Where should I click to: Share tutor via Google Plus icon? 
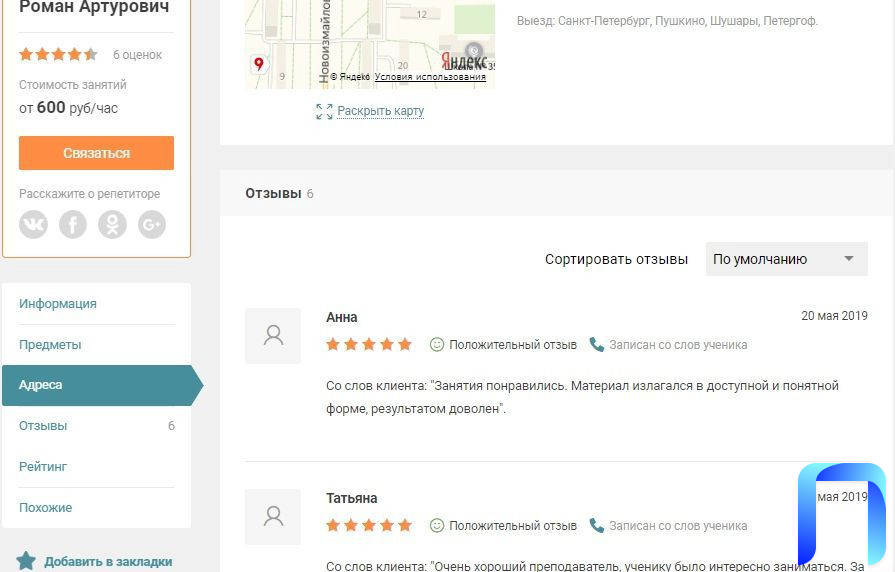151,224
